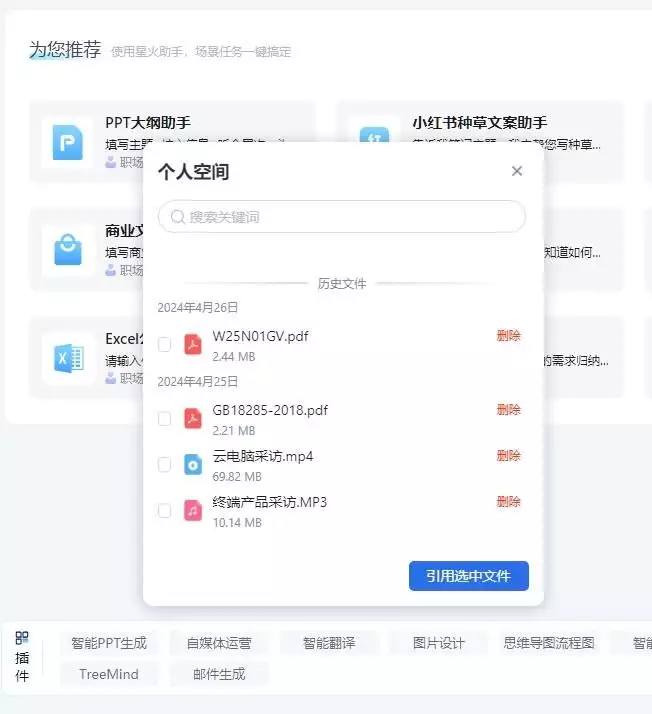This screenshot has height=714, width=652.
Task: Open the PPT大纲助手 card title
Action: pos(148,122)
